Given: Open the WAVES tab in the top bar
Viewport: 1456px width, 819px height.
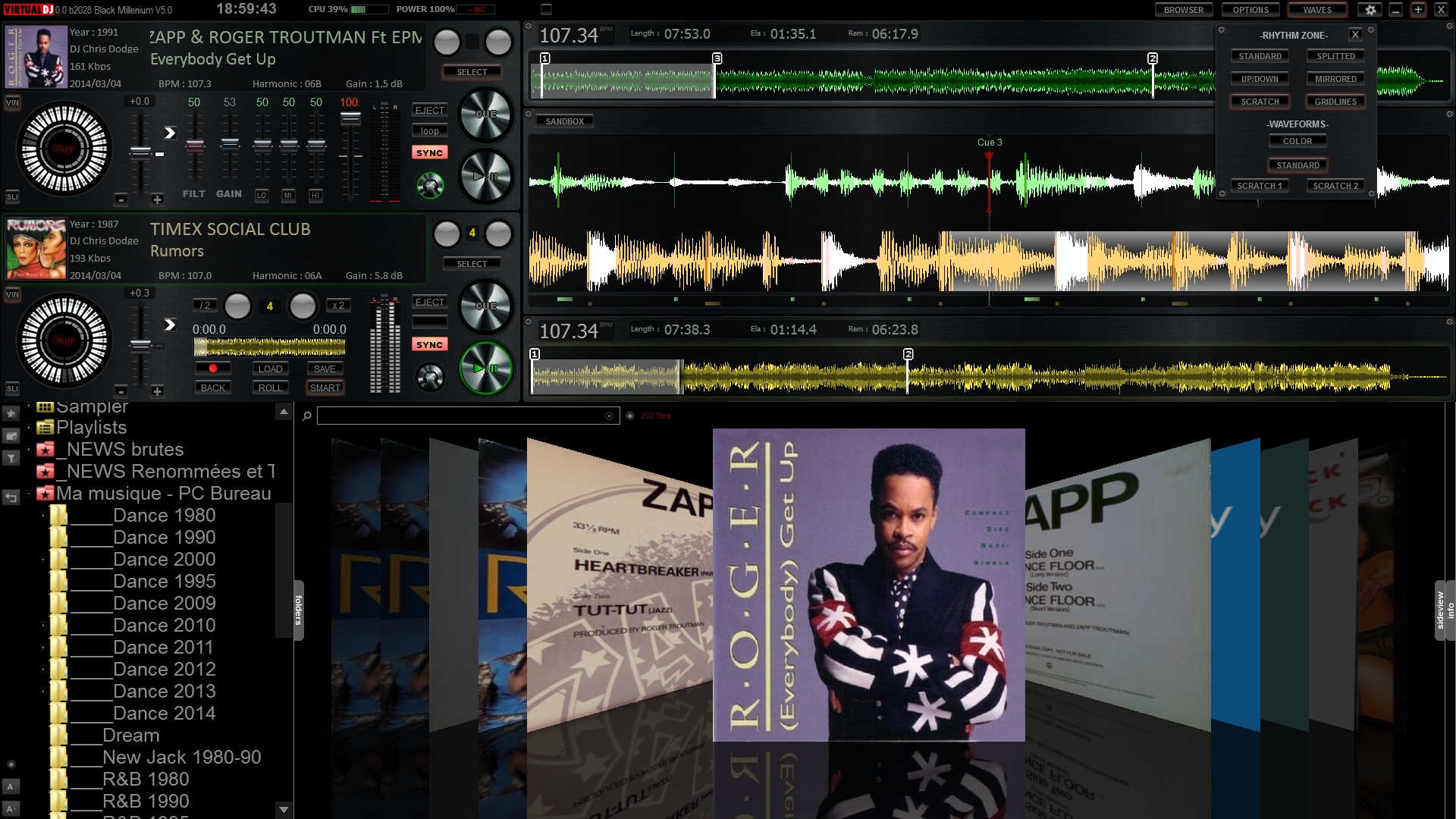Looking at the screenshot, I should [1317, 10].
